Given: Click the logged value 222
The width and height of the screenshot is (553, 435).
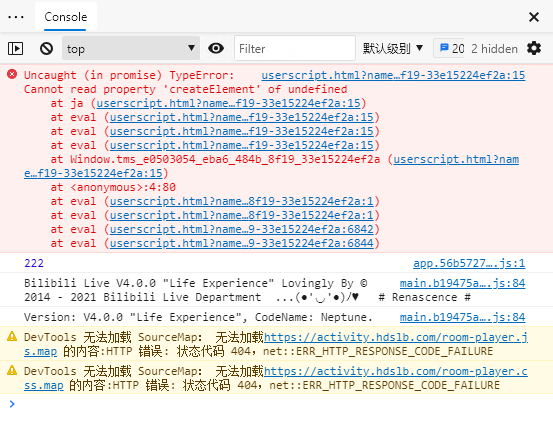Looking at the screenshot, I should [x=34, y=263].
